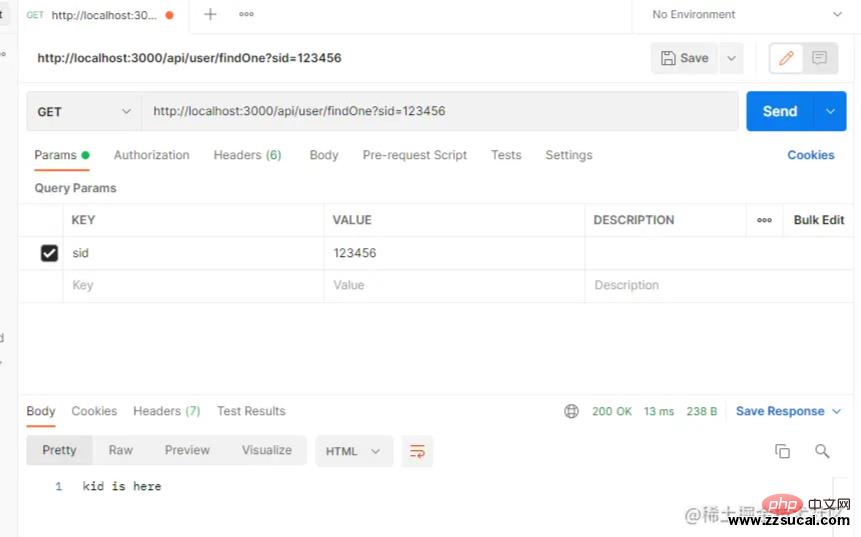Click the Save button
Viewport: 861px width, 537px height.
[685, 58]
